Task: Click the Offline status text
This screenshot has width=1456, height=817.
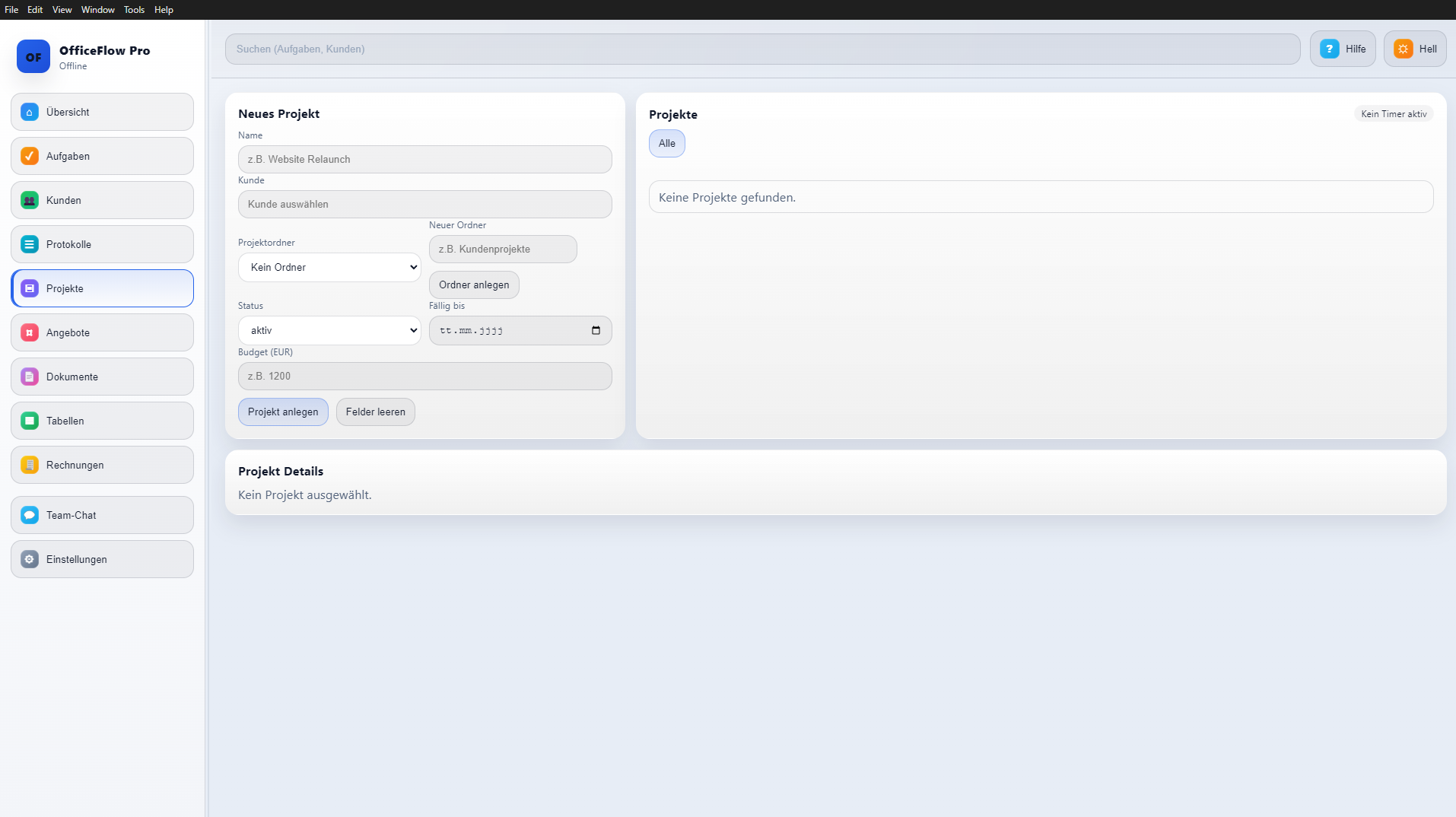Action: [73, 66]
